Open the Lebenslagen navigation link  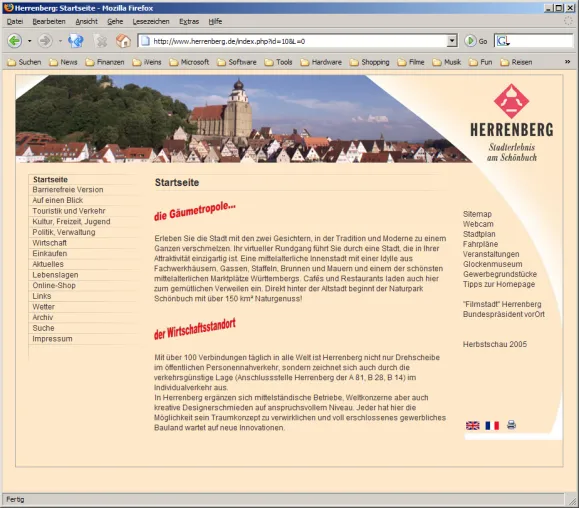coord(55,275)
